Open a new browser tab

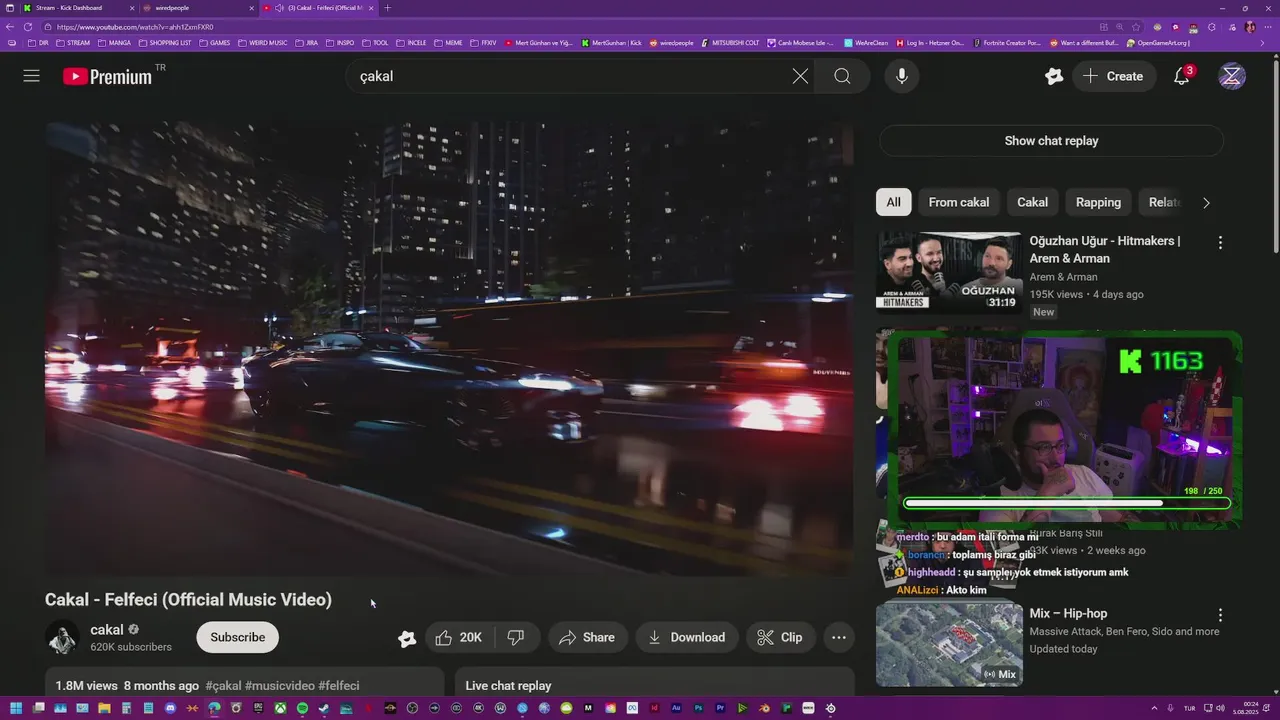pyautogui.click(x=388, y=8)
